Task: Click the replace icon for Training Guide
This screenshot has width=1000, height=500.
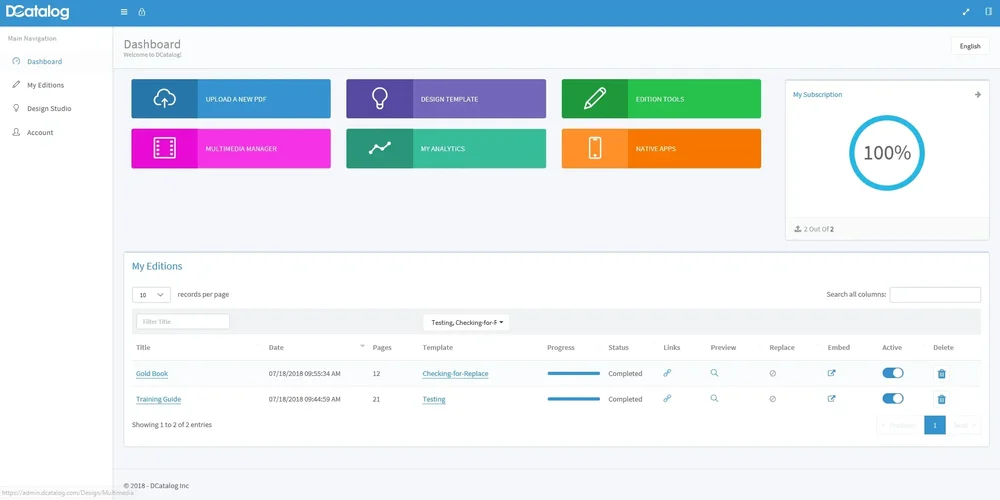Action: coord(773,399)
